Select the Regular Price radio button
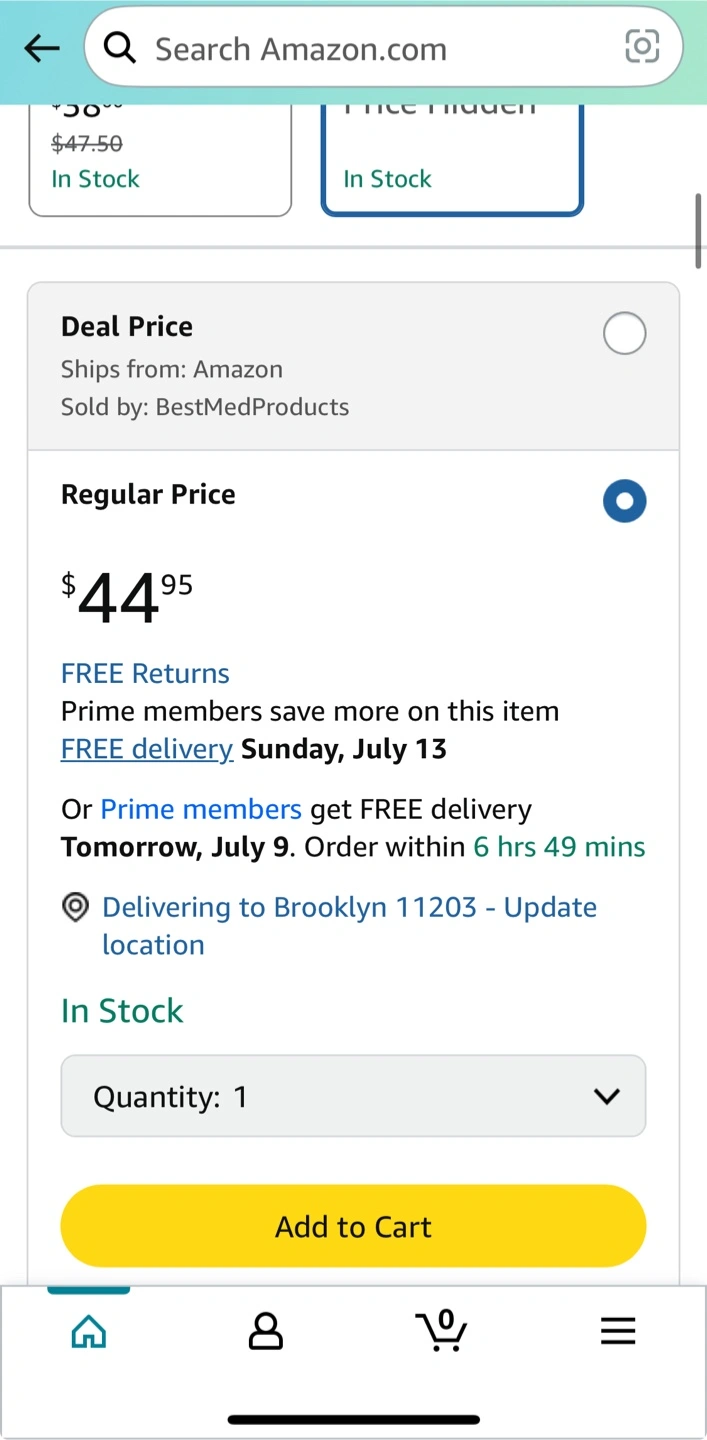The image size is (707, 1440). click(625, 501)
